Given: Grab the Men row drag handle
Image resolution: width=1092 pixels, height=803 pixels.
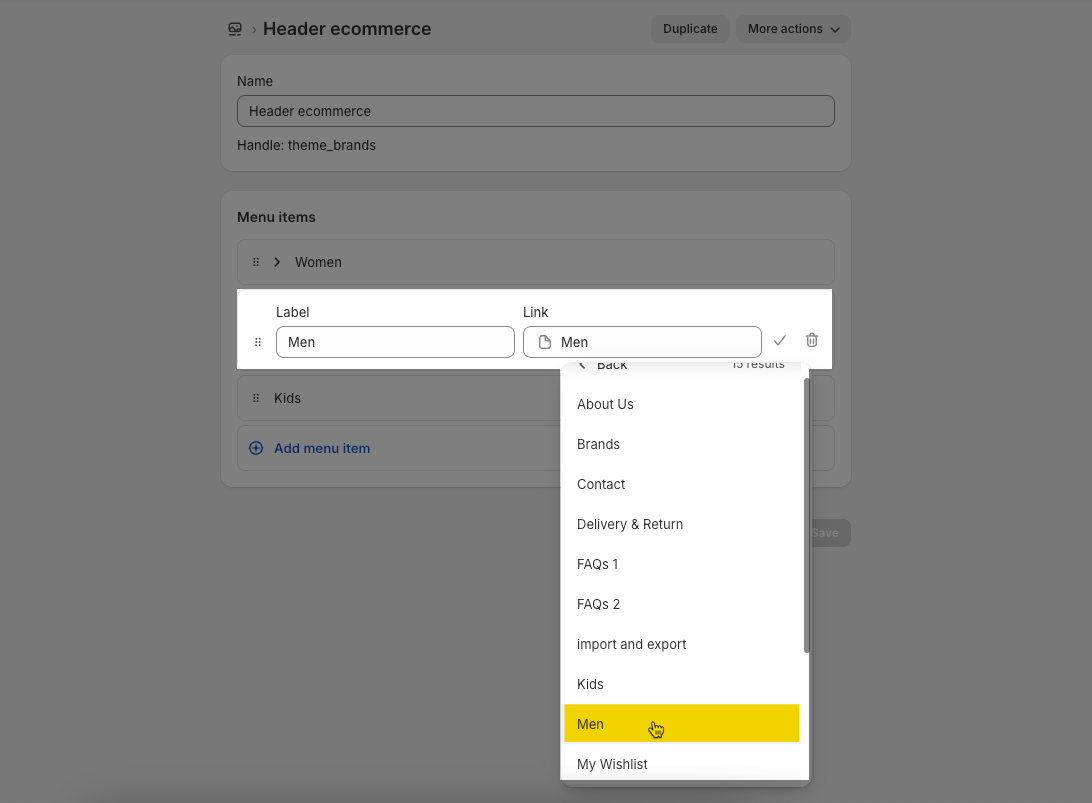Looking at the screenshot, I should 258,342.
